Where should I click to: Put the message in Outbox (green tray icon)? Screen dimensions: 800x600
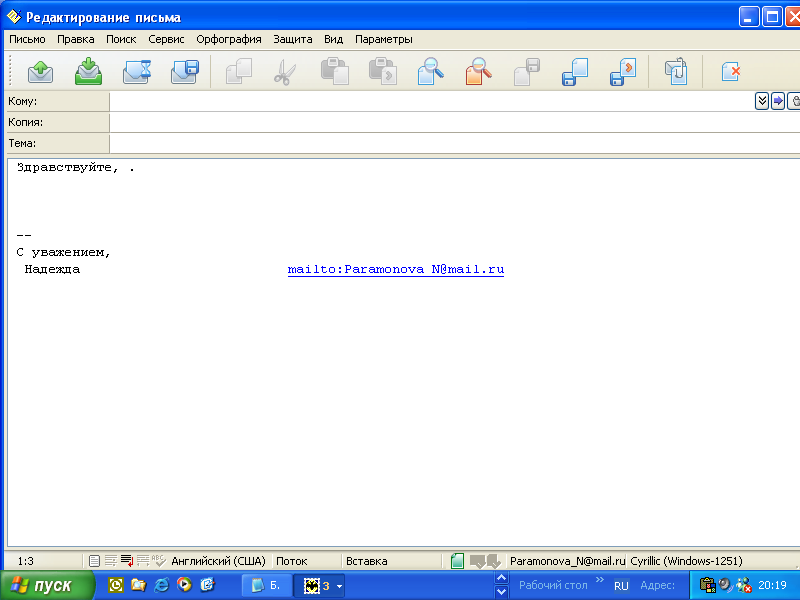[x=88, y=71]
